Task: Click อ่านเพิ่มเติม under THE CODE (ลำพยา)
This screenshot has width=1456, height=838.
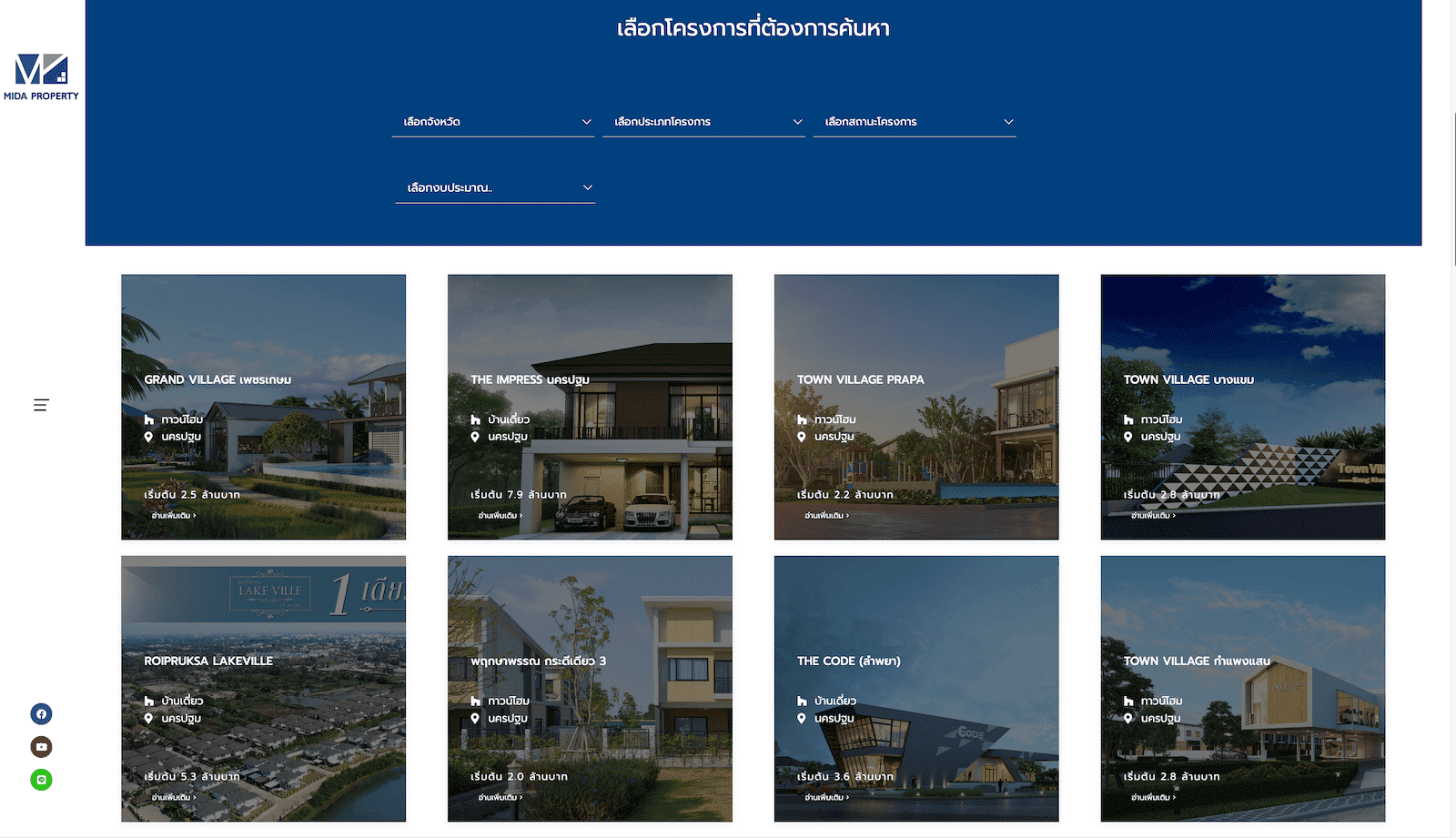Action: tap(827, 797)
